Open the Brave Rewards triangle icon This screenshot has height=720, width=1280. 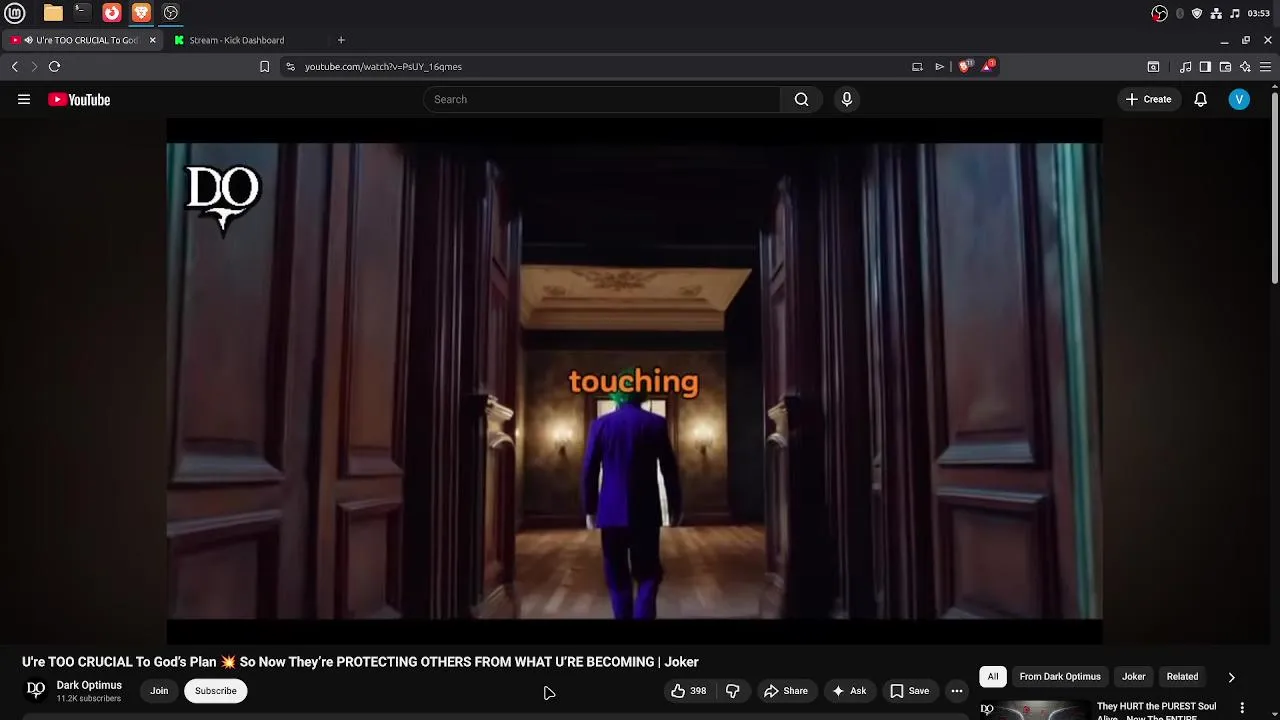pyautogui.click(x=988, y=66)
